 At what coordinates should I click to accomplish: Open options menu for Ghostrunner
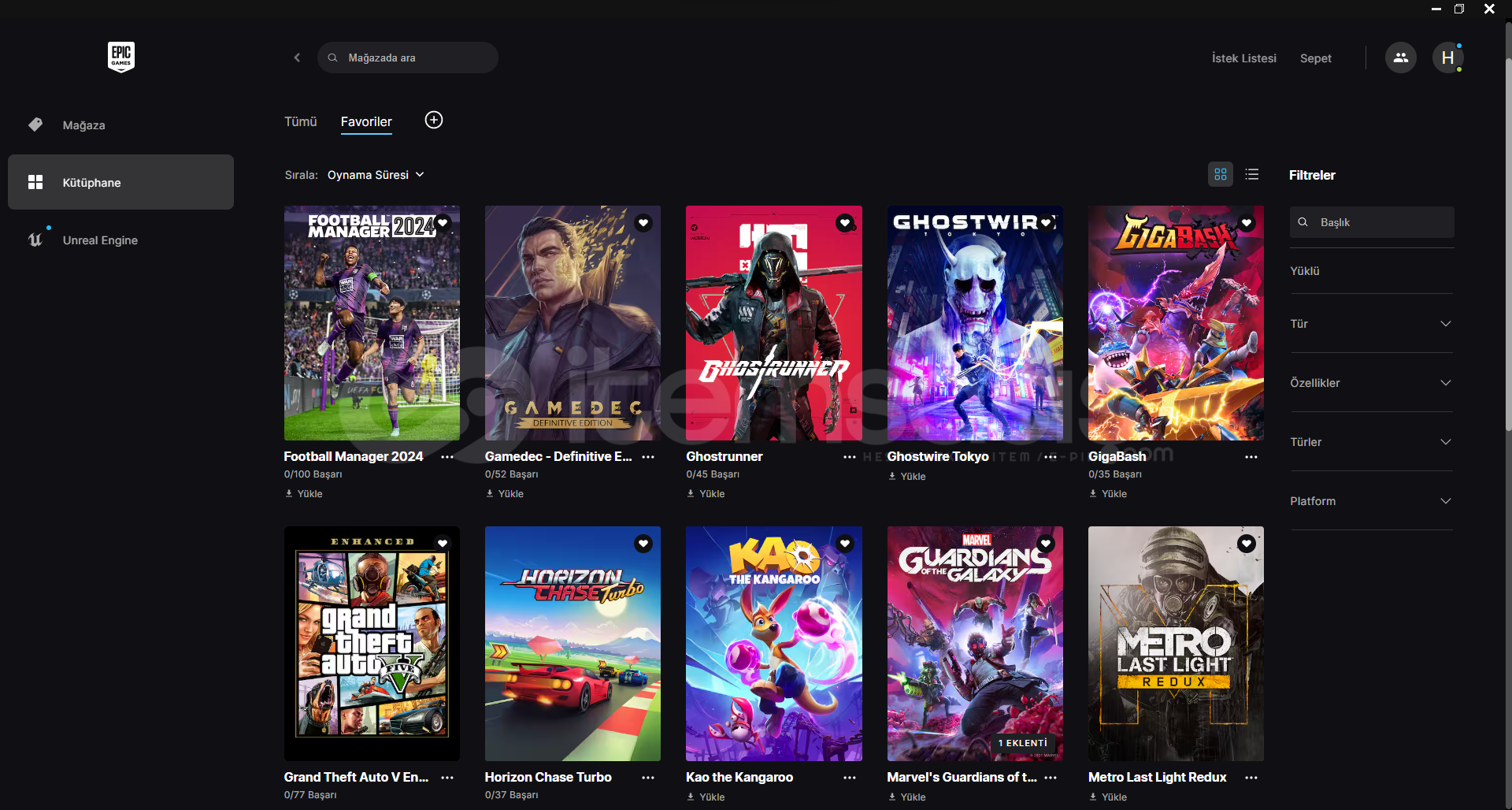coord(849,457)
